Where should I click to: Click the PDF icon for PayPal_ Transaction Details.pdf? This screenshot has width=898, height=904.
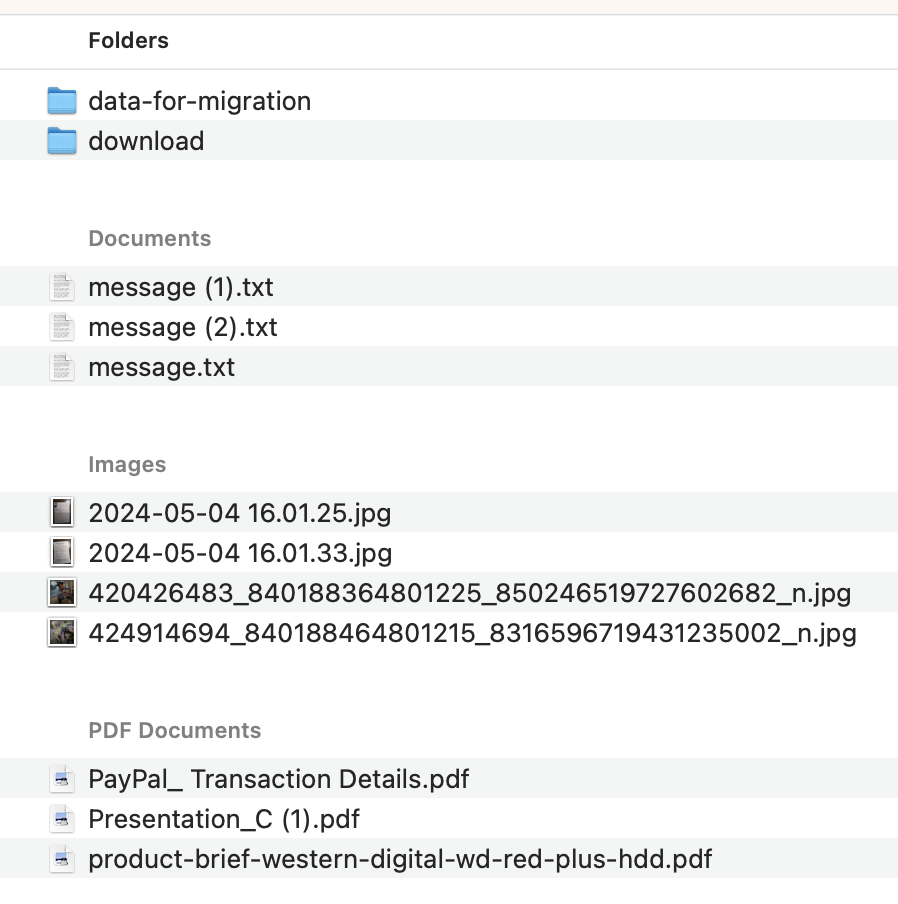click(x=62, y=779)
